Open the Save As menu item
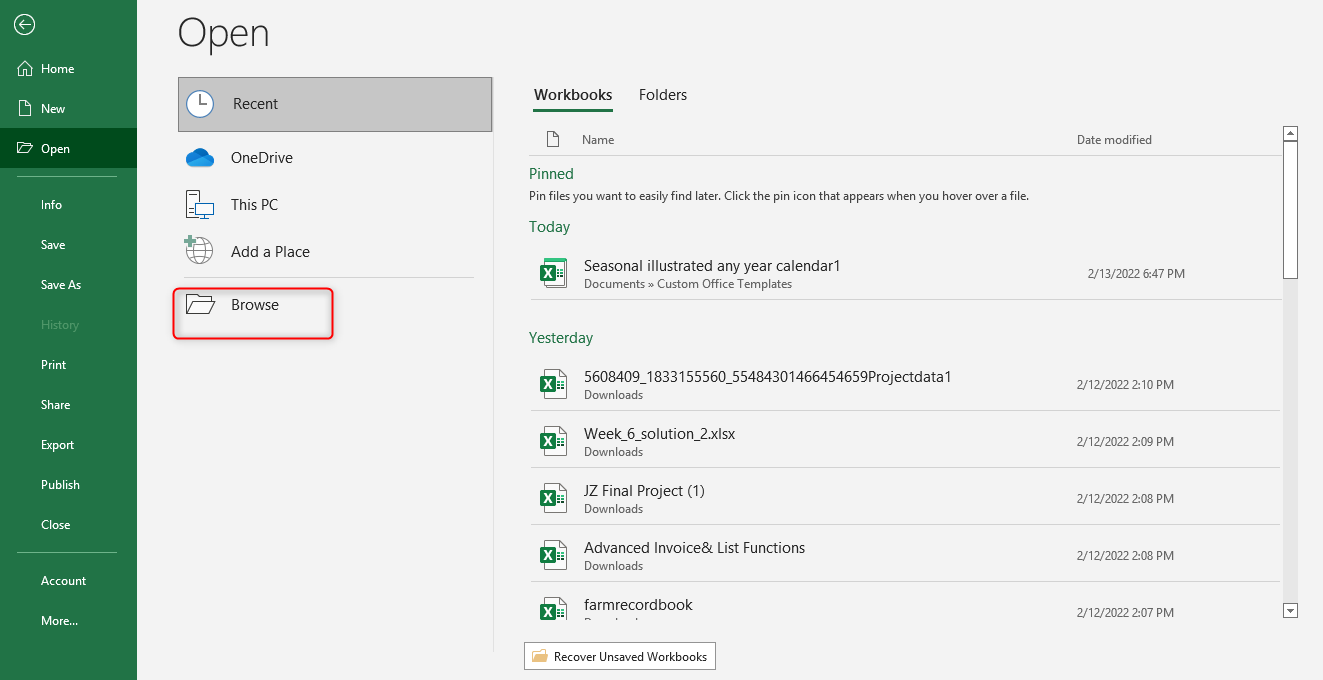The image size is (1323, 680). [x=61, y=285]
